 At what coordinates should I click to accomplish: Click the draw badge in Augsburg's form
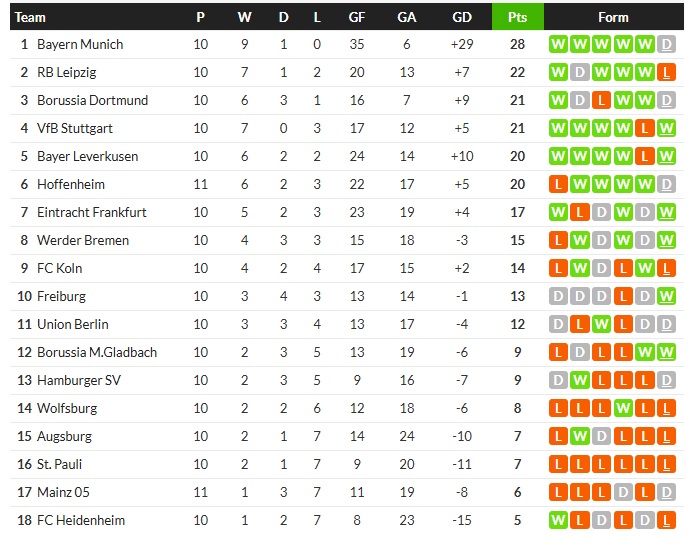(x=601, y=436)
